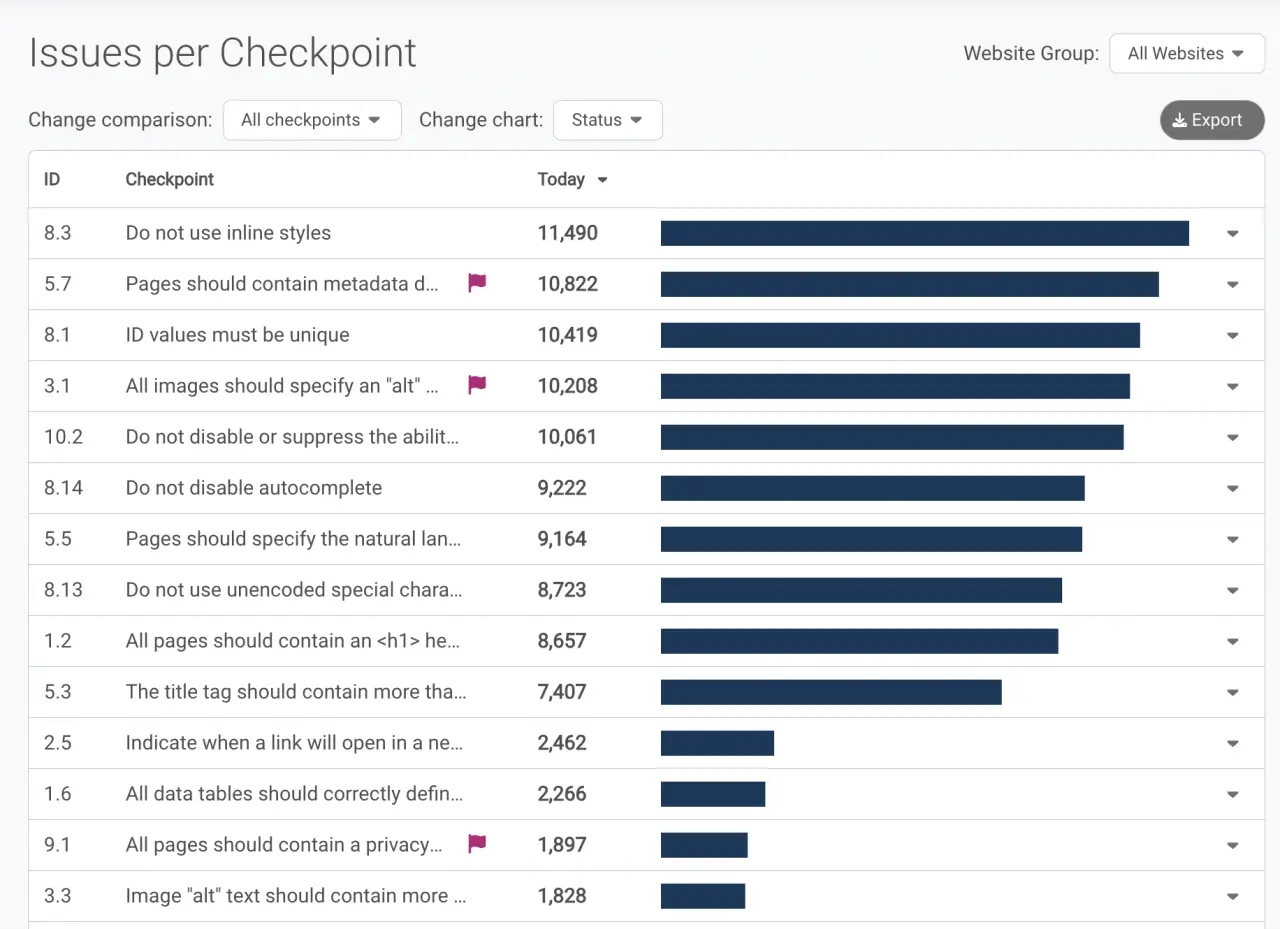
Task: Expand row 5.7 metadata checkpoint
Action: click(1232, 284)
